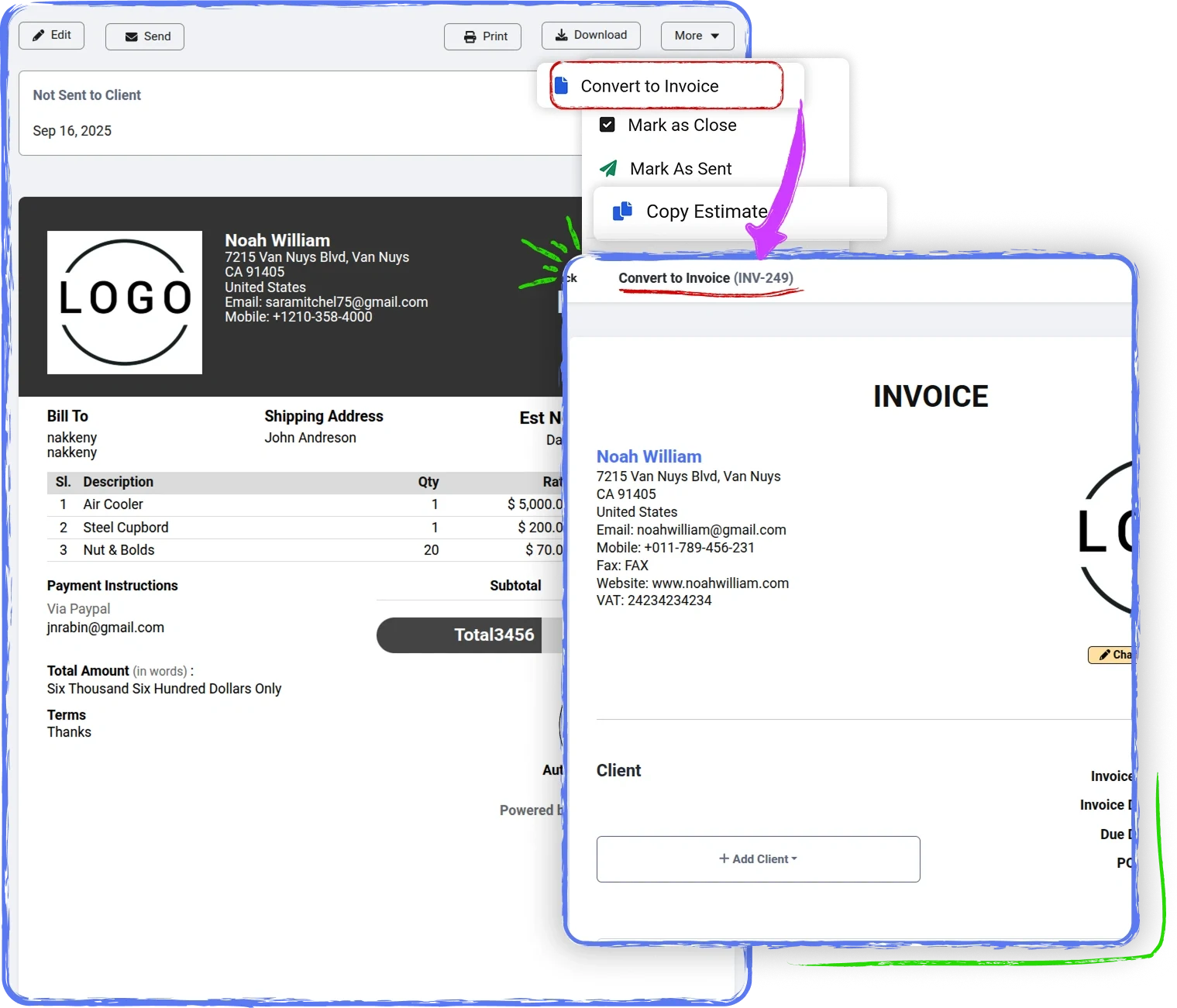Image resolution: width=1177 pixels, height=1008 pixels.
Task: Click the yellow Change logo button
Action: click(x=1111, y=655)
